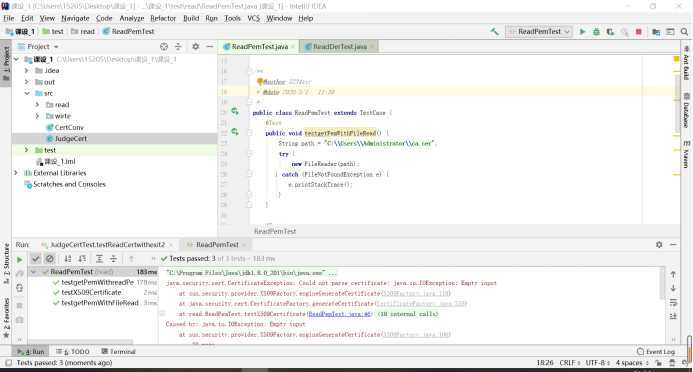
Task: Expand the read folder under src
Action: (x=38, y=105)
